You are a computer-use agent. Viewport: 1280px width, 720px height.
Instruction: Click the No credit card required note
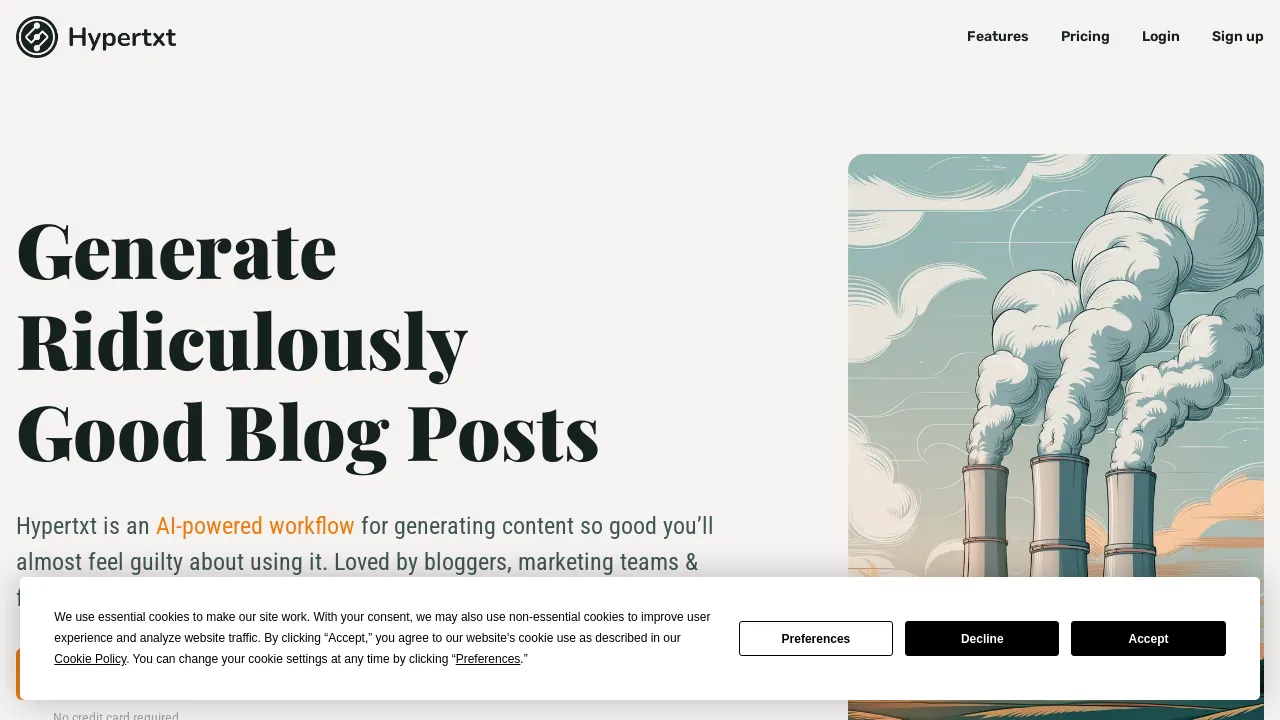(x=116, y=715)
